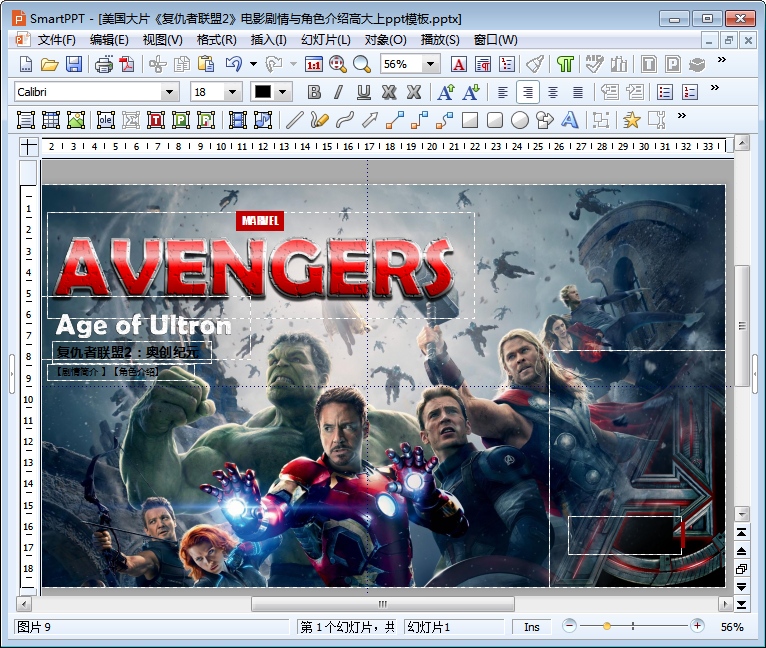Insert an OLE object frame
The height and width of the screenshot is (648, 766).
pyautogui.click(x=106, y=120)
